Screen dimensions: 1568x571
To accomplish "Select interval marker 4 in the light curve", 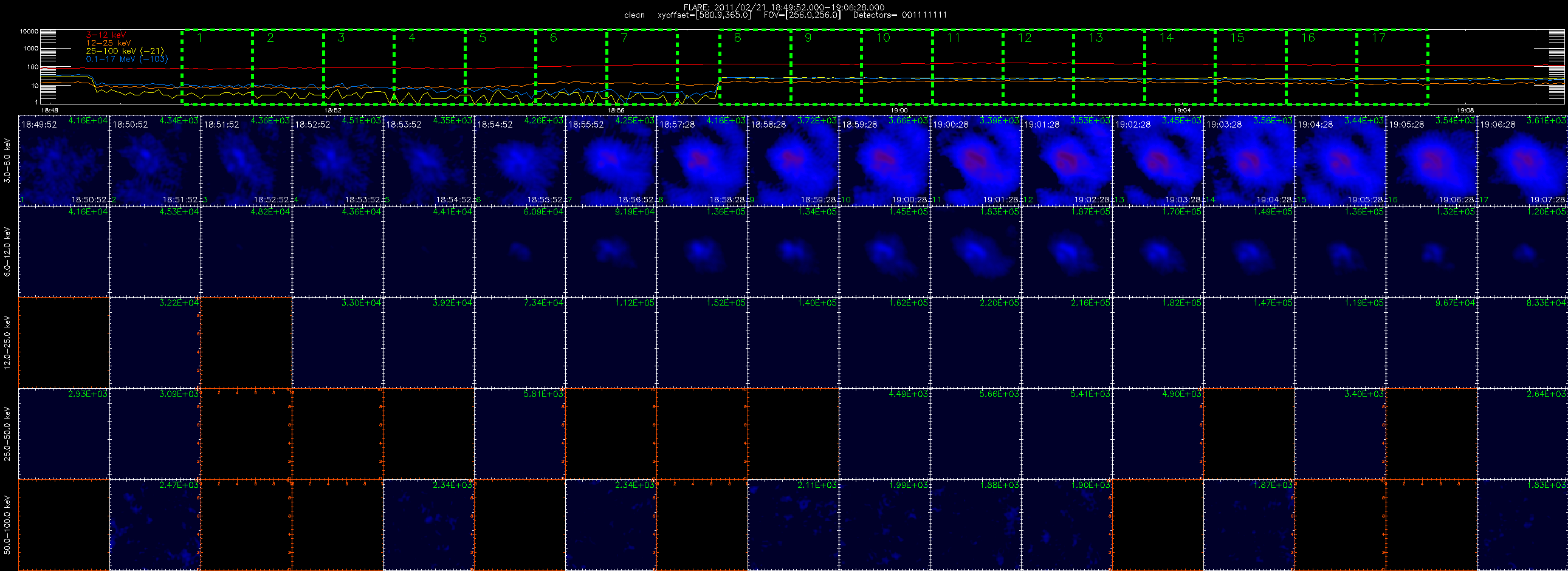I will tap(412, 38).
